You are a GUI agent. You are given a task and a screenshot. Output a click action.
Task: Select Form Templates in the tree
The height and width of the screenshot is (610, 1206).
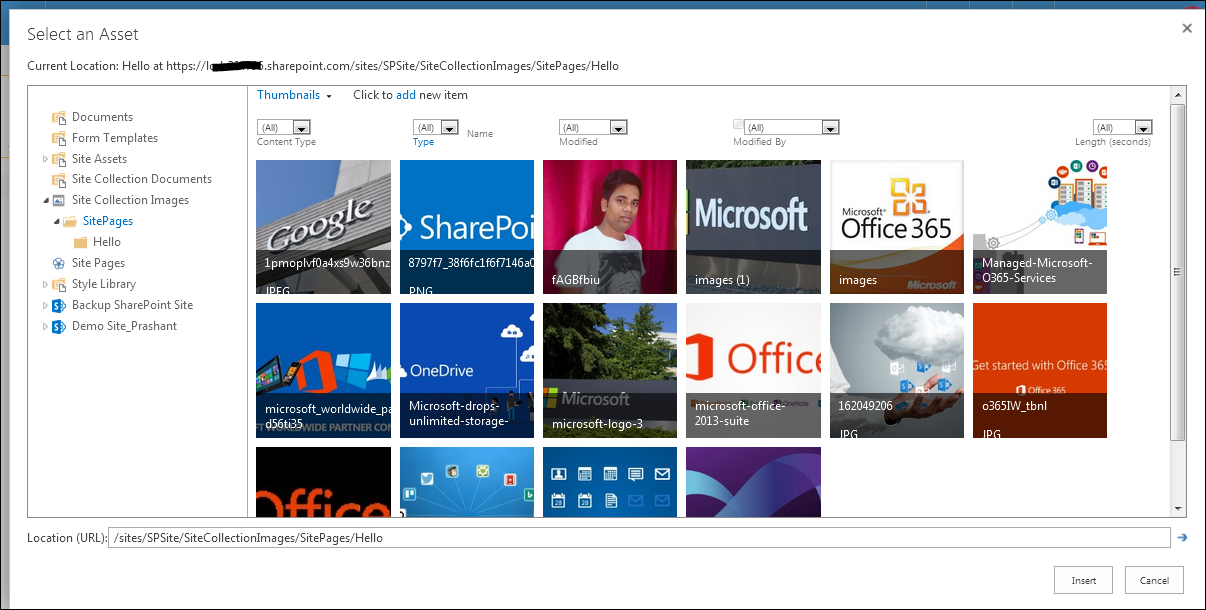tap(115, 138)
